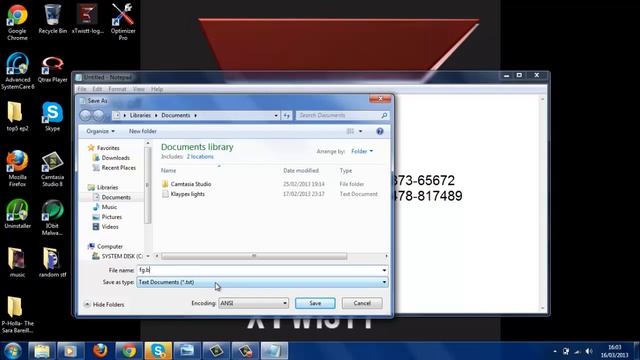Open Mozilla Firefox desktop shortcut
The width and height of the screenshot is (640, 360).
(x=17, y=169)
